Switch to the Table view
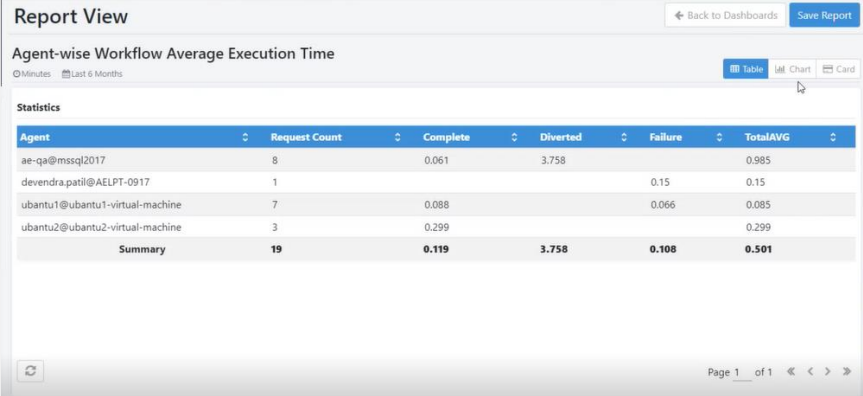 (746, 69)
